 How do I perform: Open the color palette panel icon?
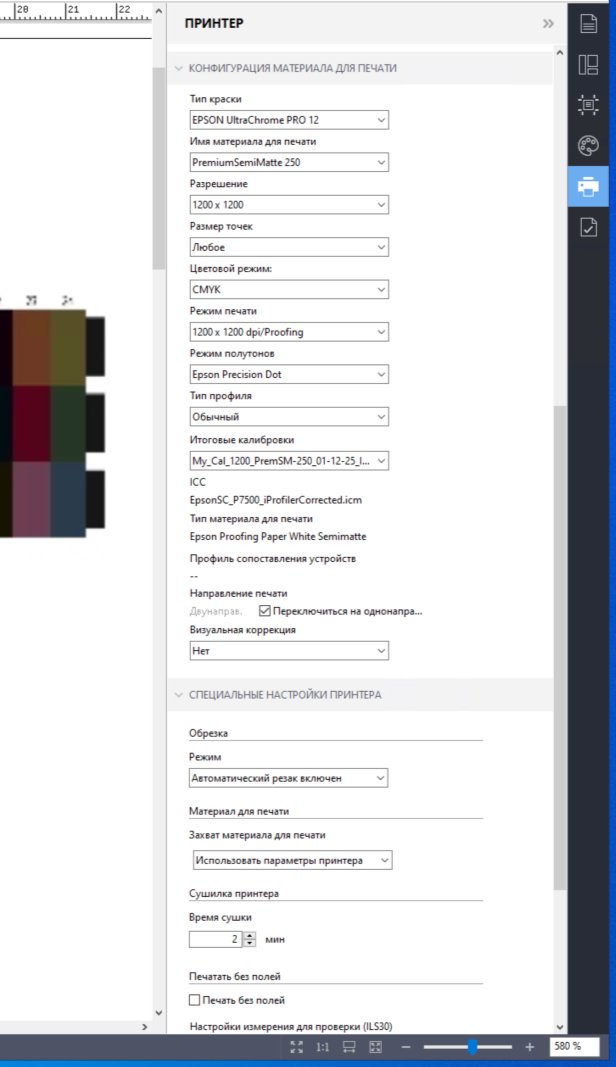(588, 145)
